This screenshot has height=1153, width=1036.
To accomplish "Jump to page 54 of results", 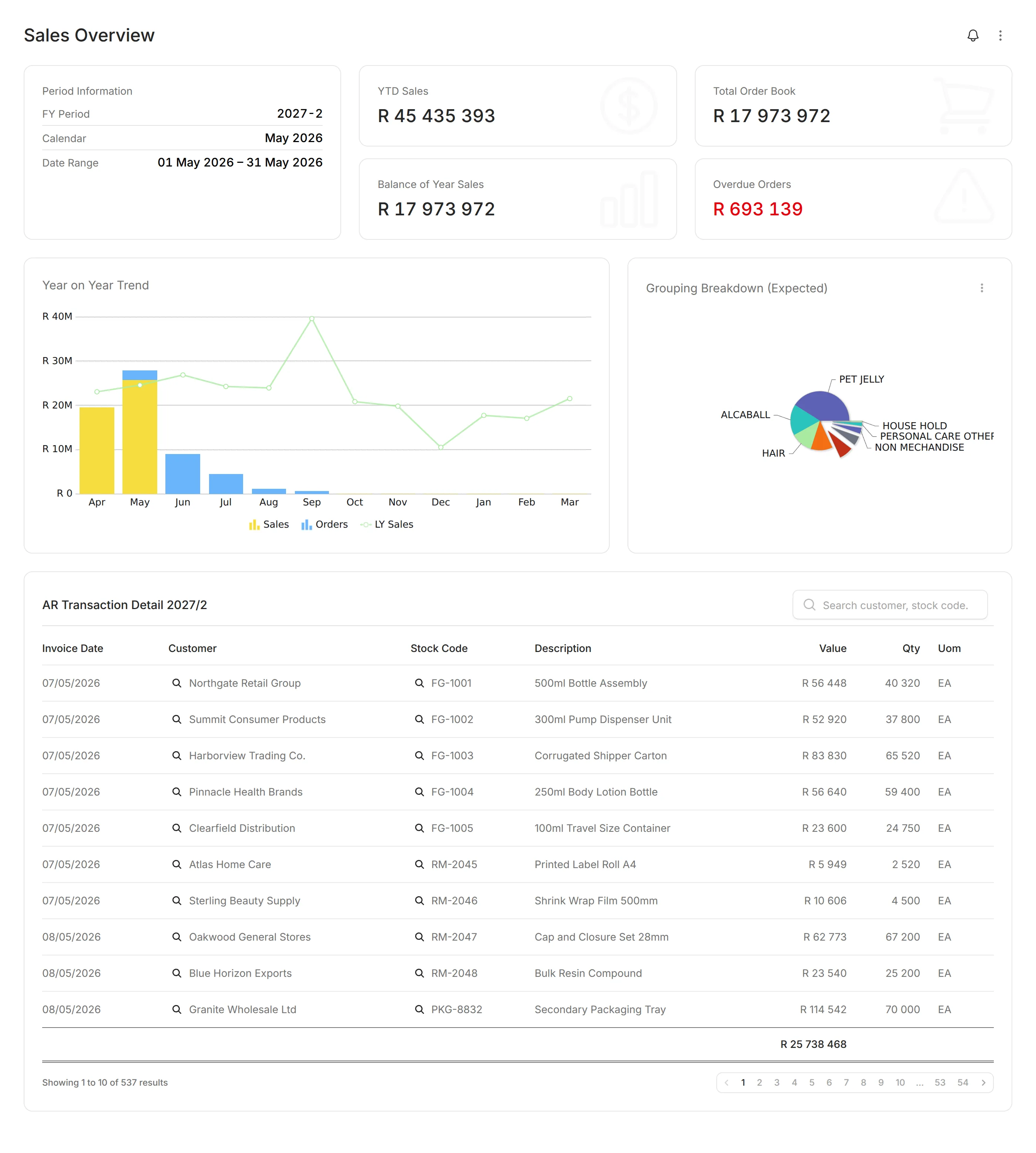I will pos(963,1082).
